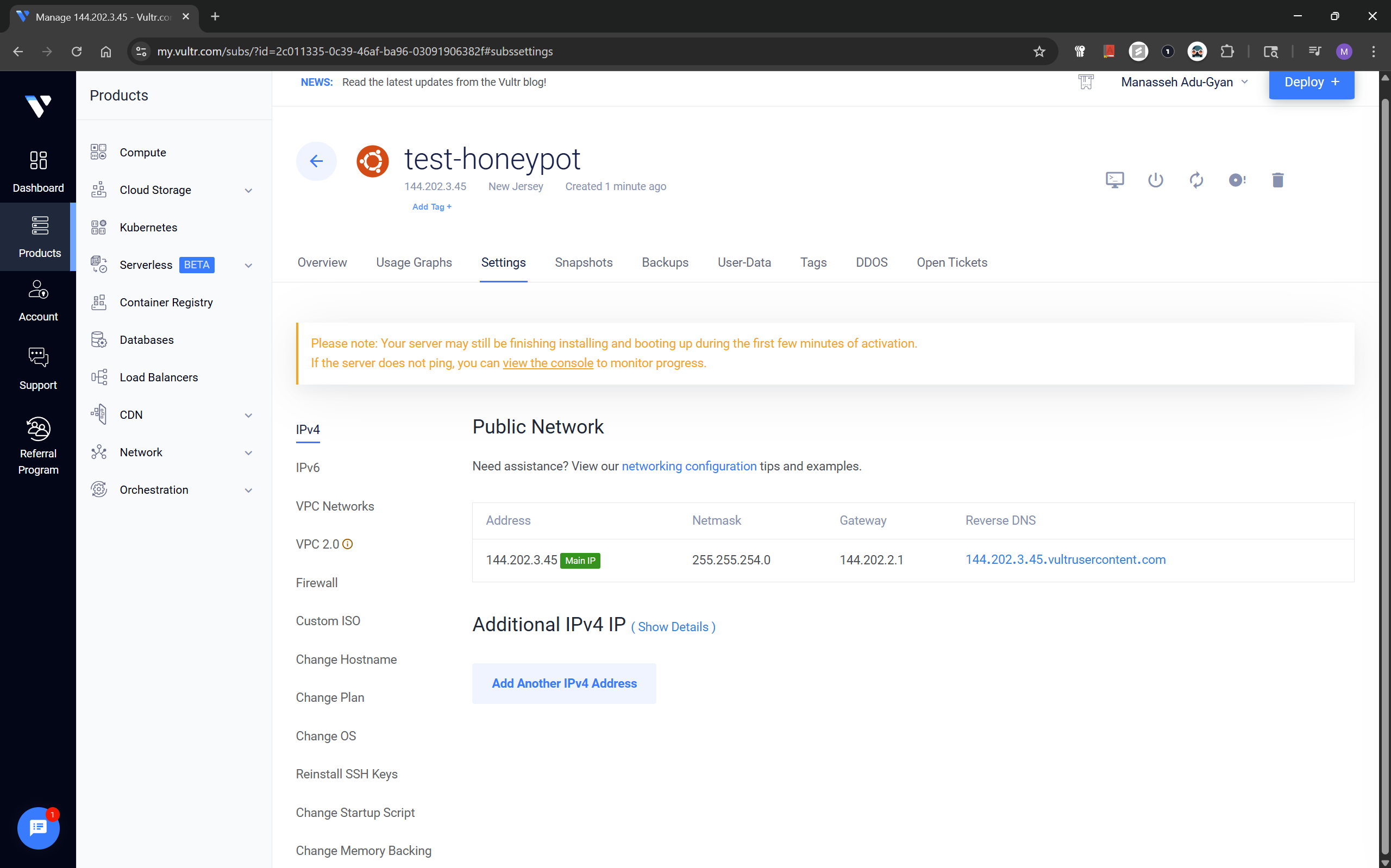Expand the Serverless submenu chevron

(248, 265)
